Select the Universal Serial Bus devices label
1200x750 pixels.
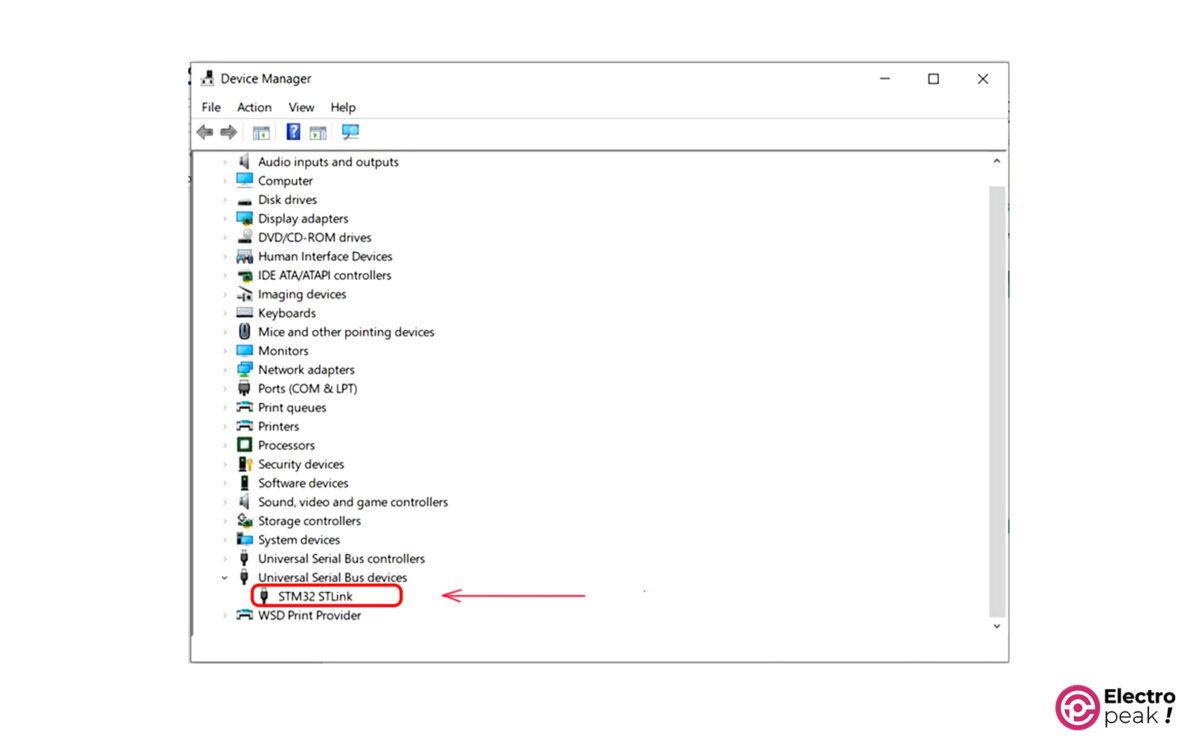click(x=332, y=578)
